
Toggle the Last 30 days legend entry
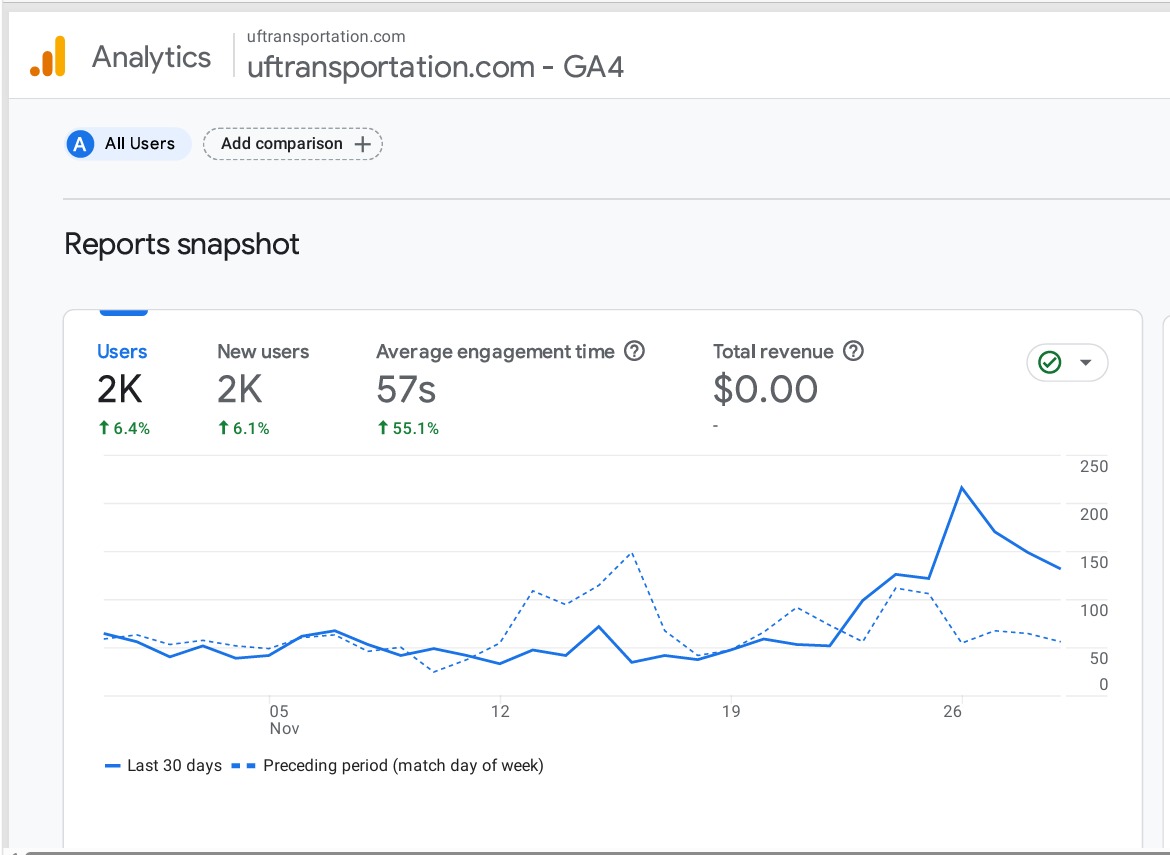[x=163, y=765]
